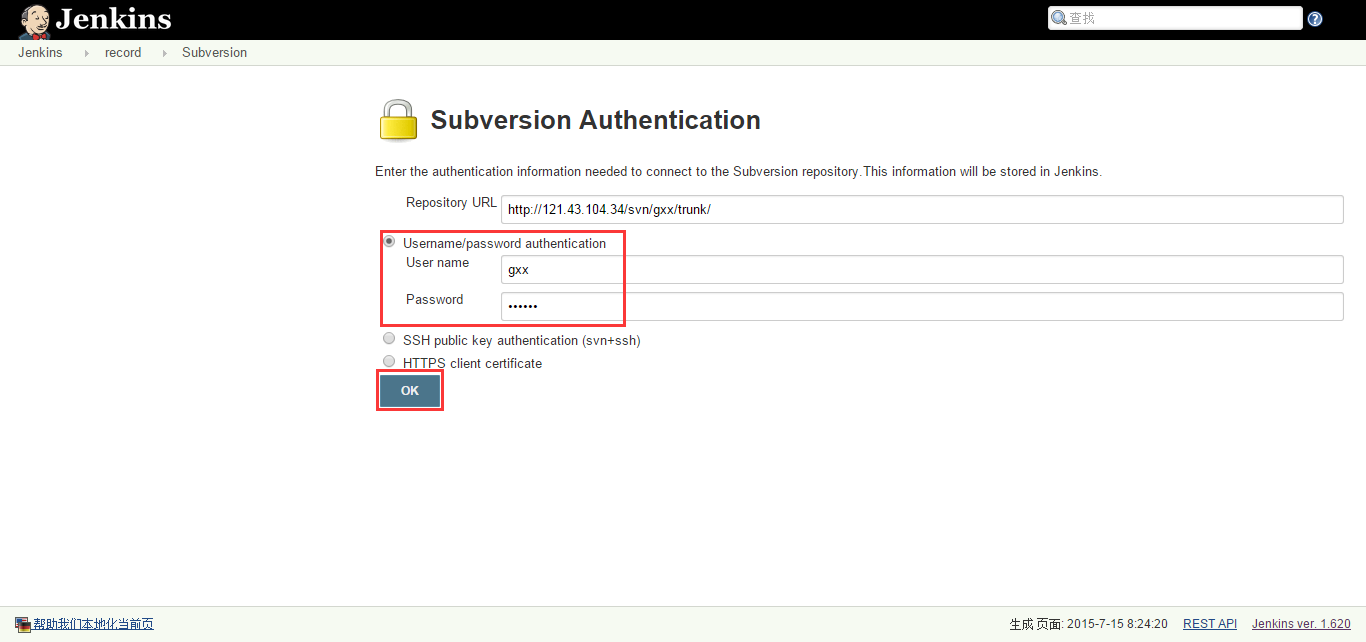
Task: Click the localization flag icon in footer
Action: click(23, 624)
